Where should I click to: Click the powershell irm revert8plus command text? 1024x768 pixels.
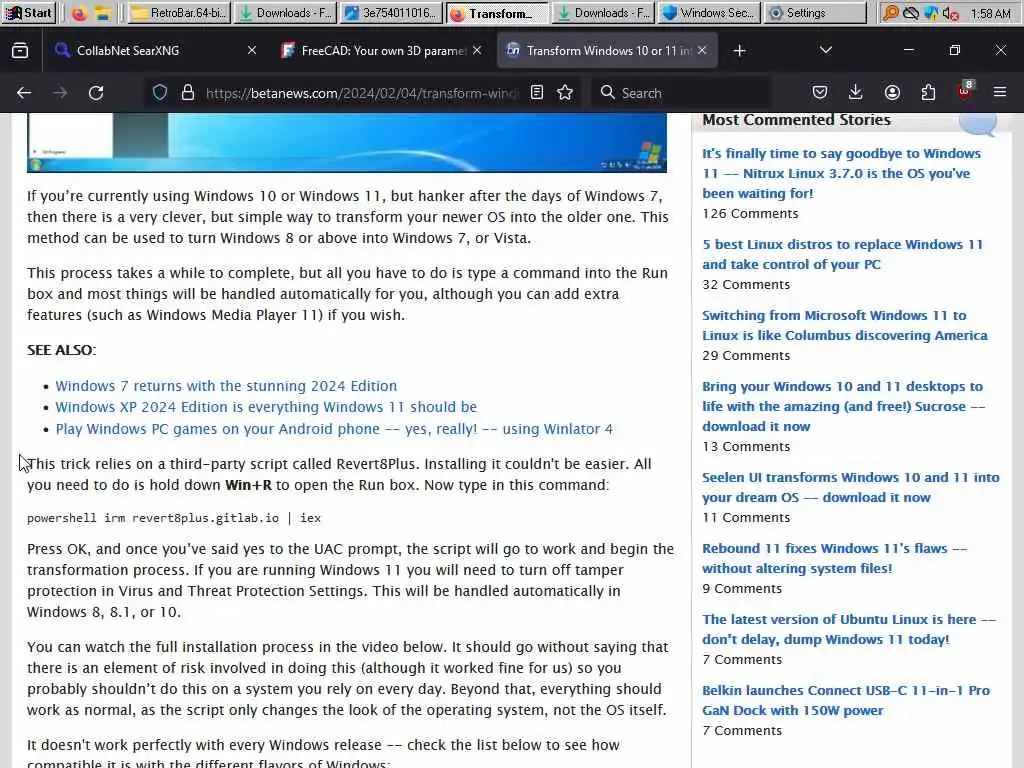[x=174, y=518]
